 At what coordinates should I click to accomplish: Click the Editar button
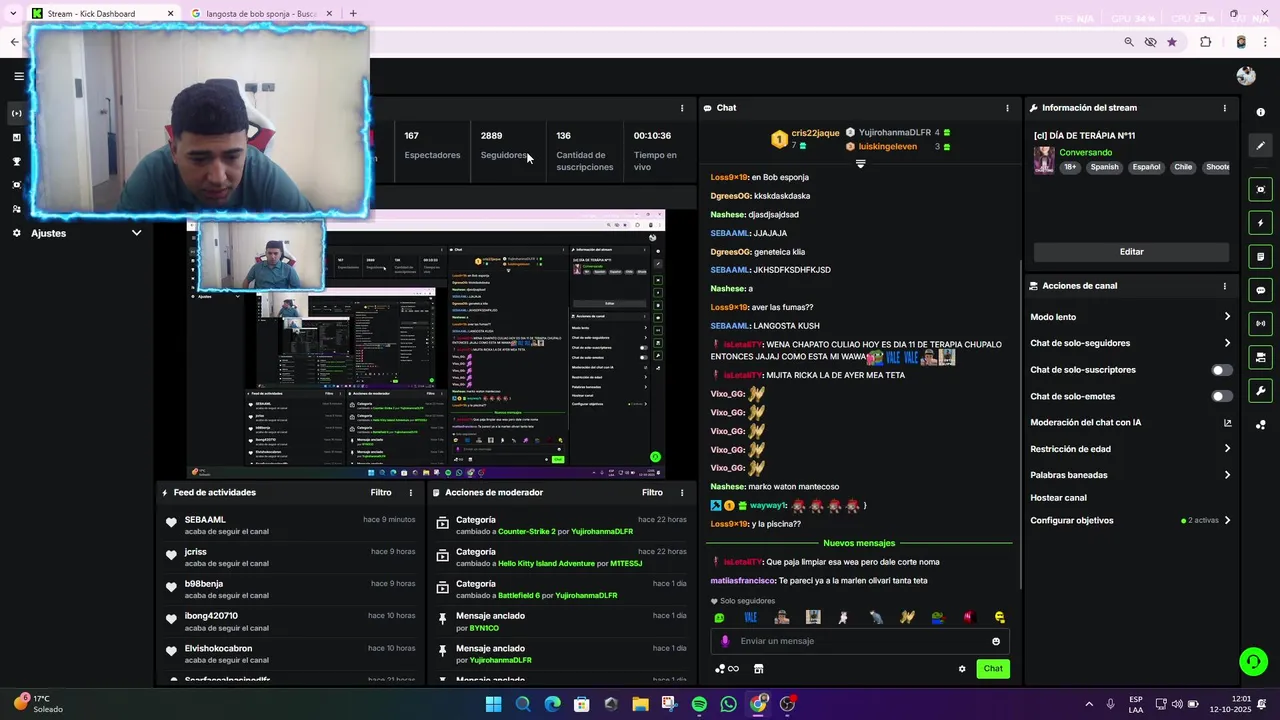[x=1131, y=252]
